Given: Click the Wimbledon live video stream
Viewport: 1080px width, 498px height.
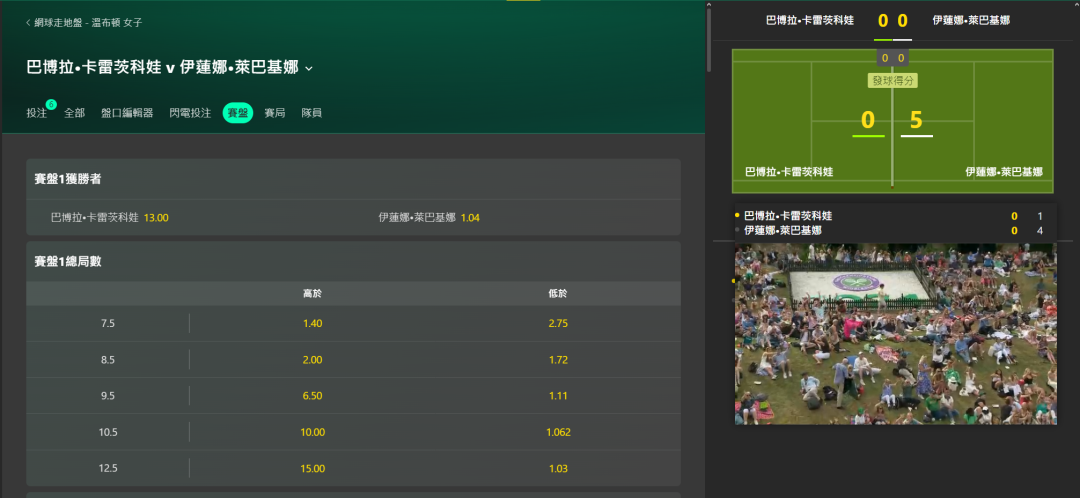Looking at the screenshot, I should click(x=895, y=333).
